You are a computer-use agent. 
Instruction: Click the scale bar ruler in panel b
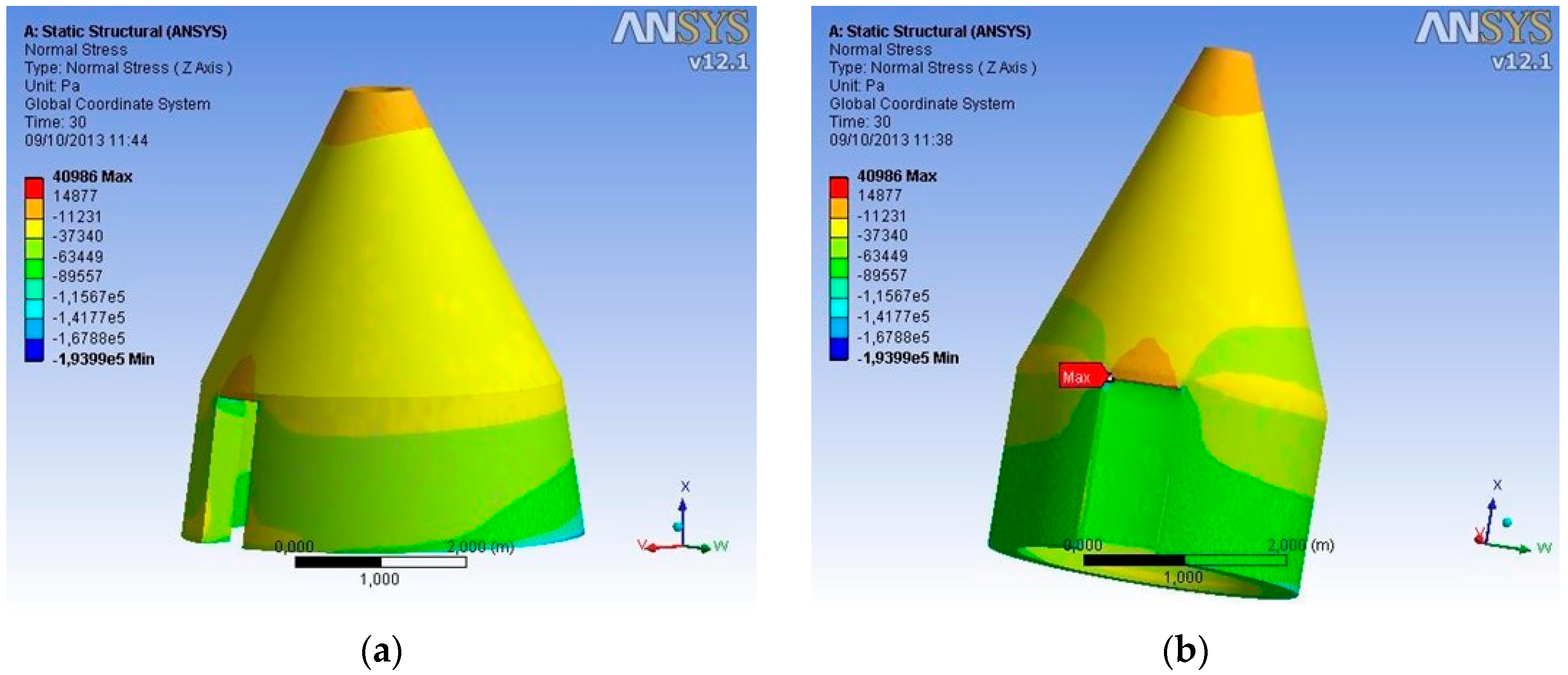tap(1185, 560)
